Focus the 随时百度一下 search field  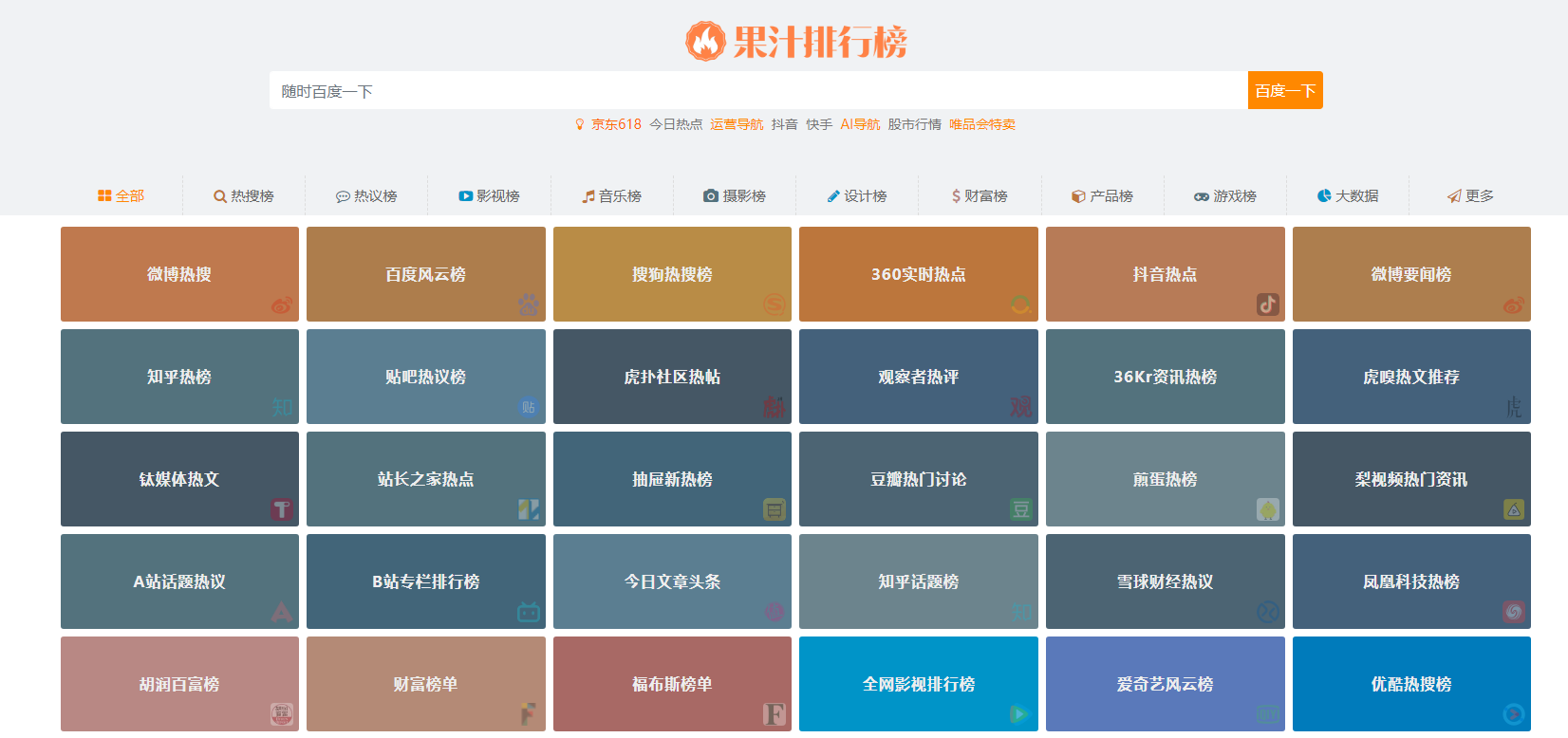(758, 90)
